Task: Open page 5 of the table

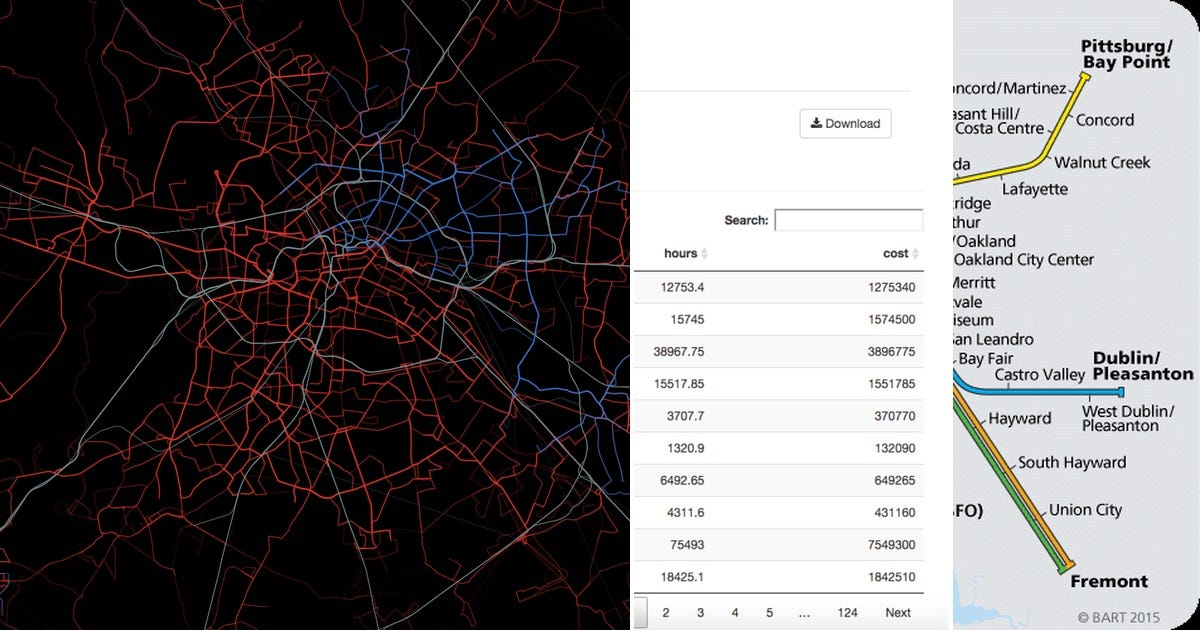Action: 769,612
